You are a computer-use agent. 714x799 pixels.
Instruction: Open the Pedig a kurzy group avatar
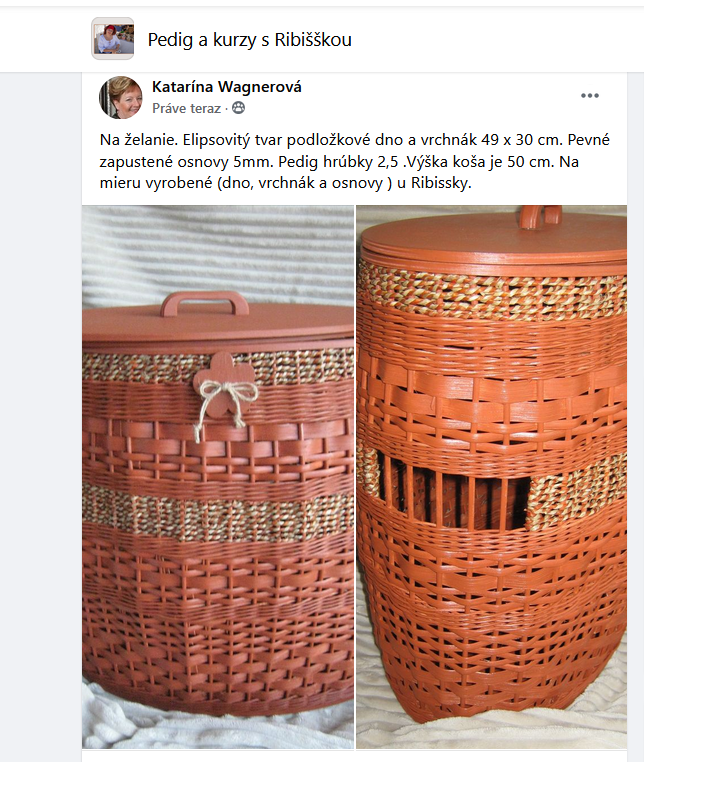pyautogui.click(x=113, y=39)
